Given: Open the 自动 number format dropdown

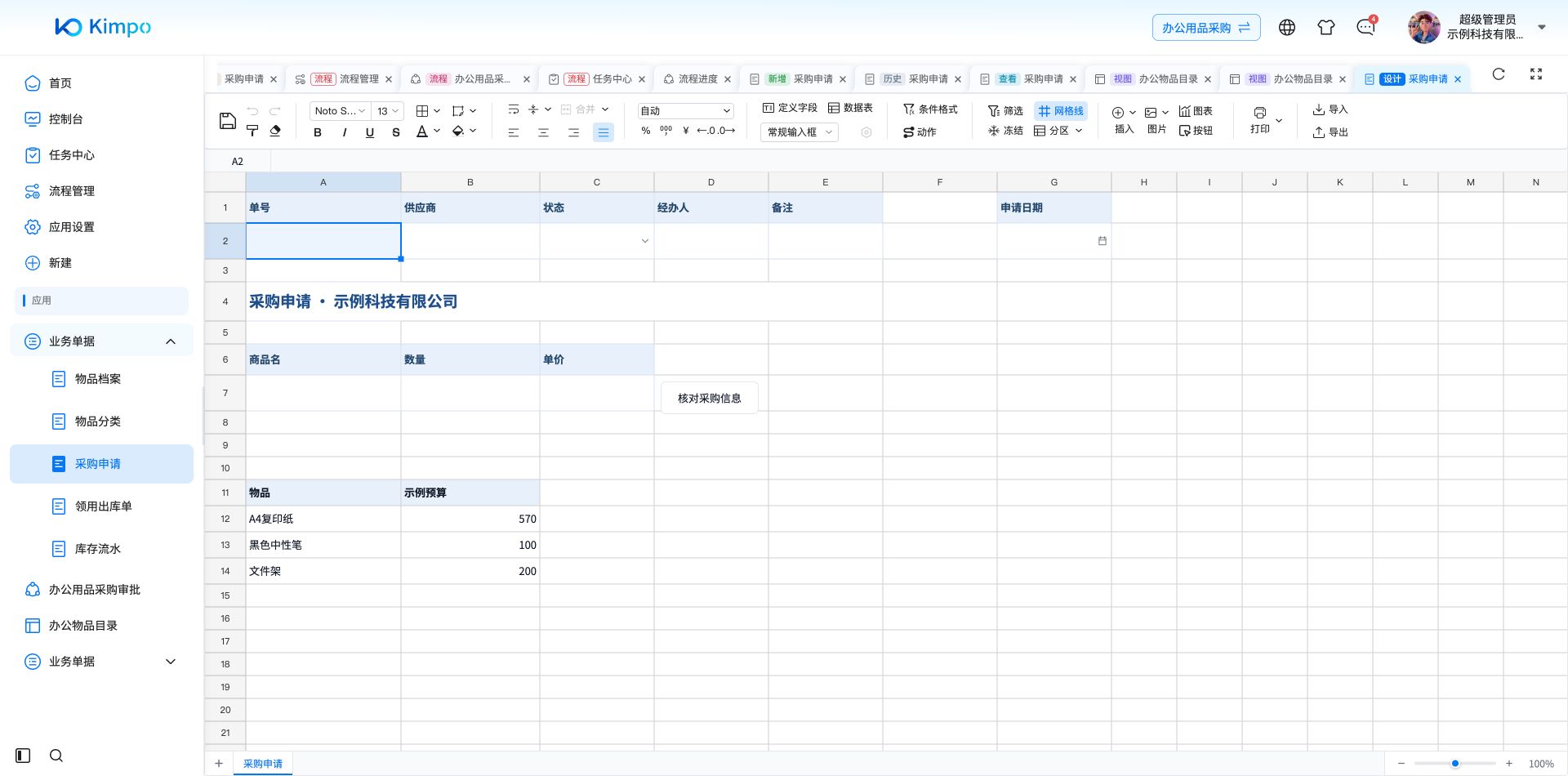Looking at the screenshot, I should coord(685,111).
